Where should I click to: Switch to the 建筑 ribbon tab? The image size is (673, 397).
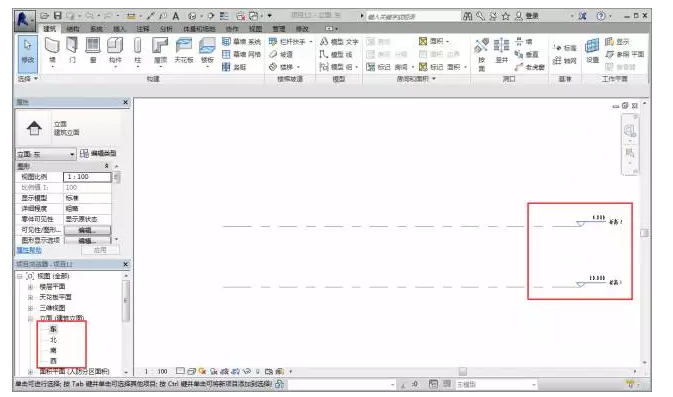(x=49, y=29)
